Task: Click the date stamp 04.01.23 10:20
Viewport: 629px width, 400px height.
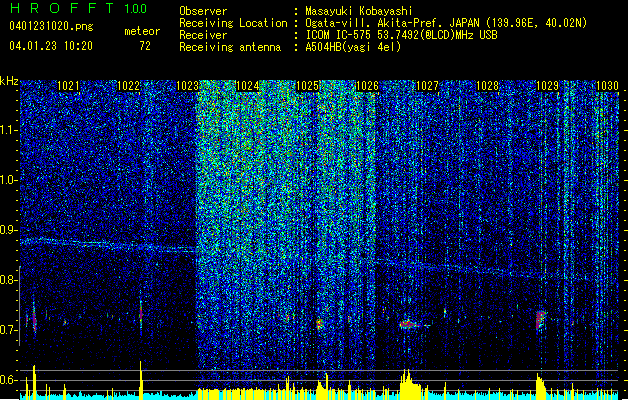Action: point(51,46)
